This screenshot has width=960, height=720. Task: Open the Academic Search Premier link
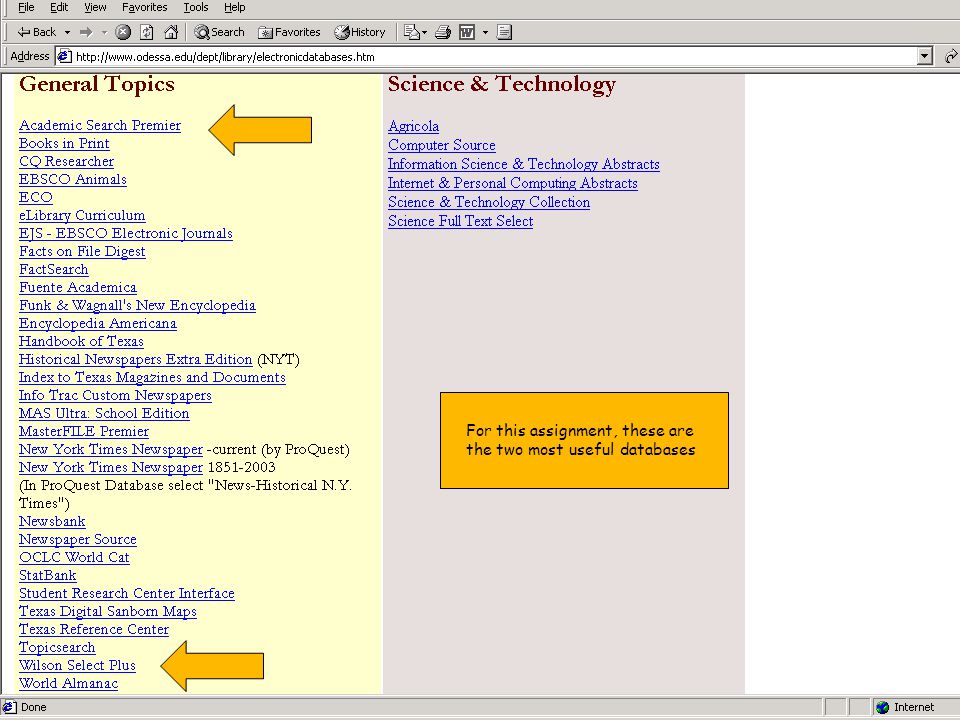100,126
